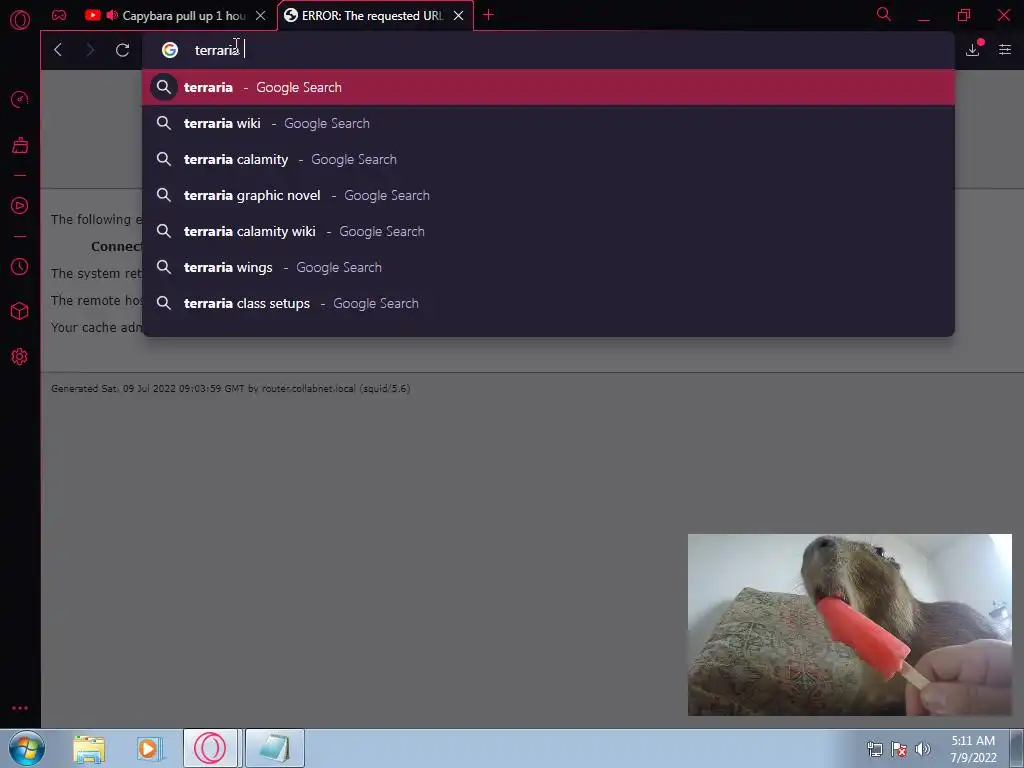Choose the terraria wings suggestion

pos(548,267)
